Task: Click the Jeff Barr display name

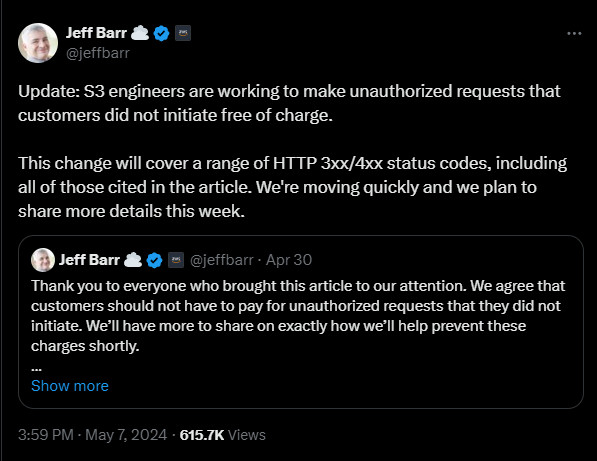Action: tap(96, 33)
